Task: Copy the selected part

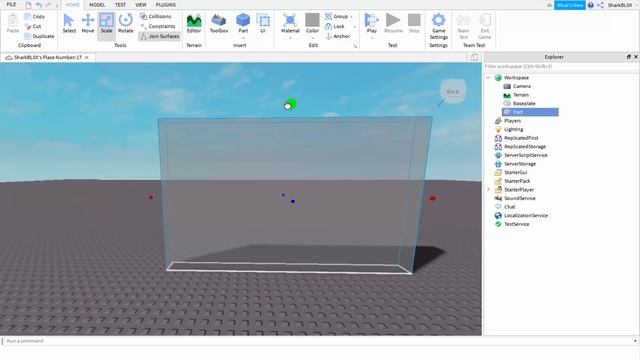Action: (x=35, y=16)
